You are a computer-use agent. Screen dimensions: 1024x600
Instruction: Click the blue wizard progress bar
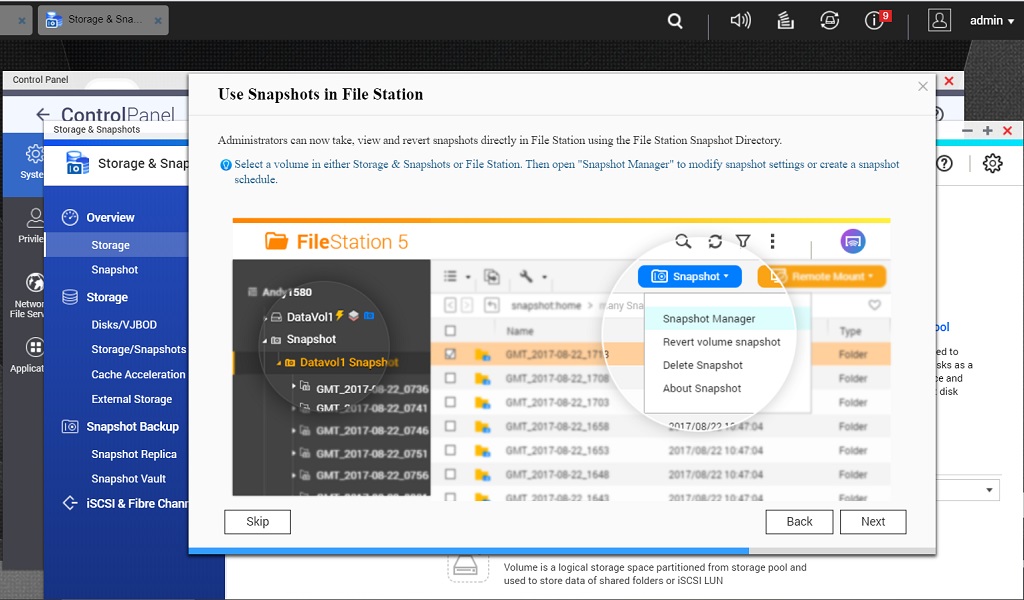pyautogui.click(x=469, y=551)
